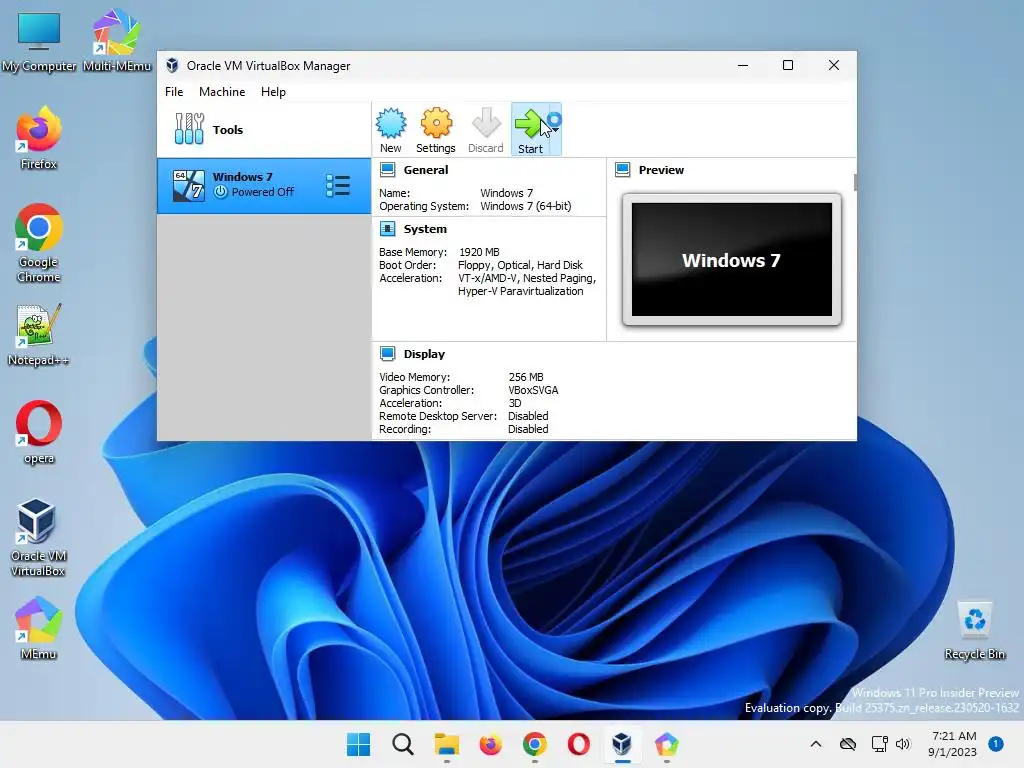Click the 'Floppy, Optical, Hard Disk' boot order
This screenshot has width=1024, height=768.
click(x=520, y=265)
